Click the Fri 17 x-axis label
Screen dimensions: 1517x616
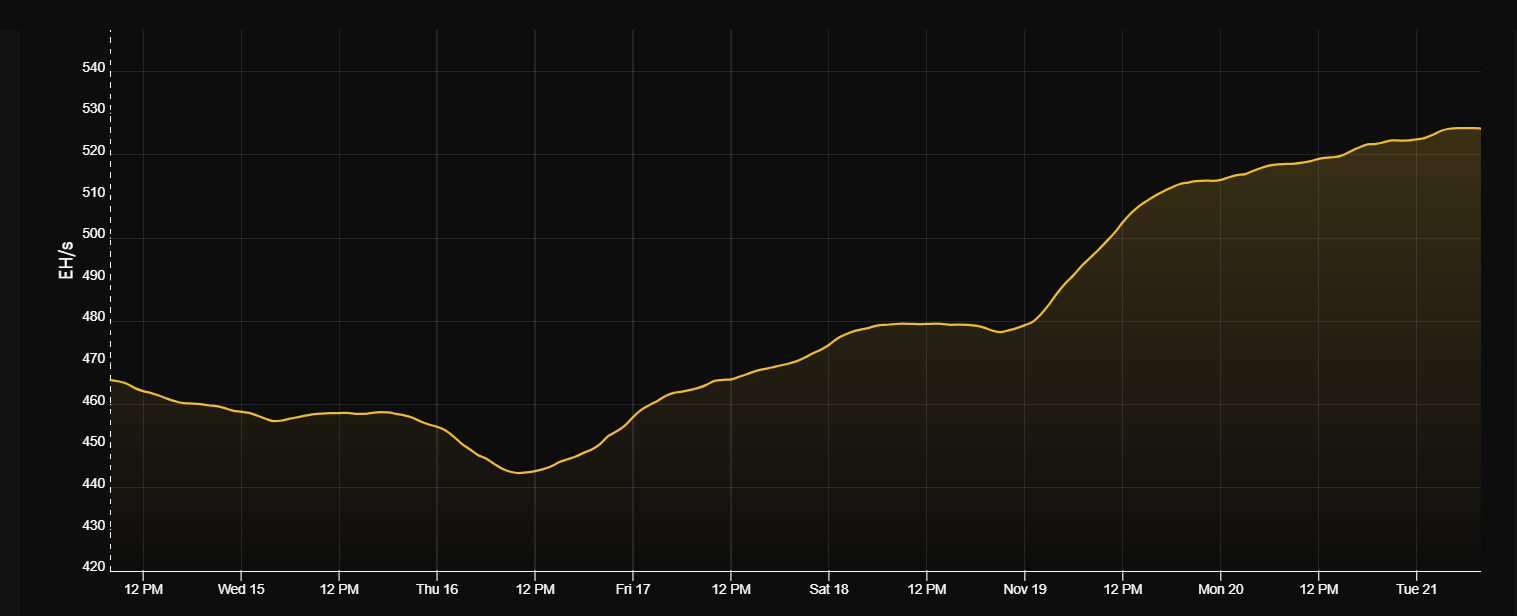(x=633, y=590)
